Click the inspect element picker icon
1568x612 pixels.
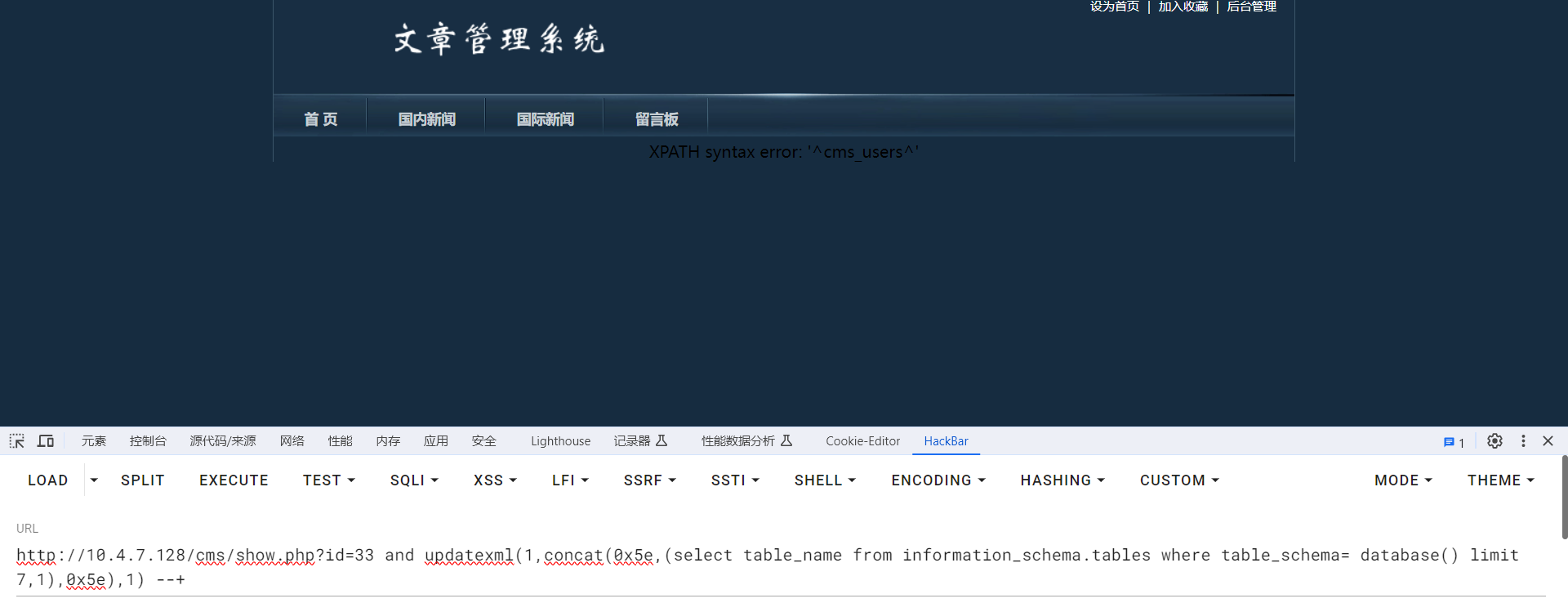17,441
